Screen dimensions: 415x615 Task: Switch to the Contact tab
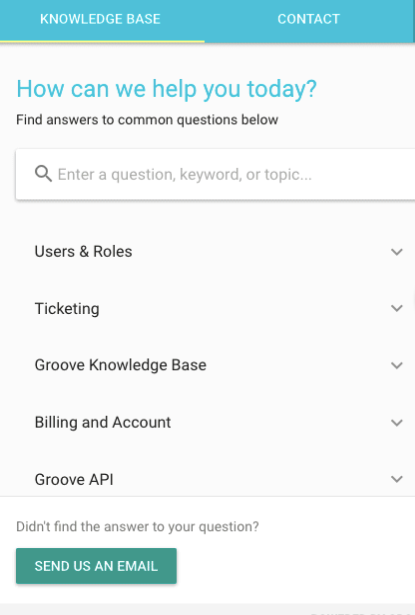pos(309,19)
